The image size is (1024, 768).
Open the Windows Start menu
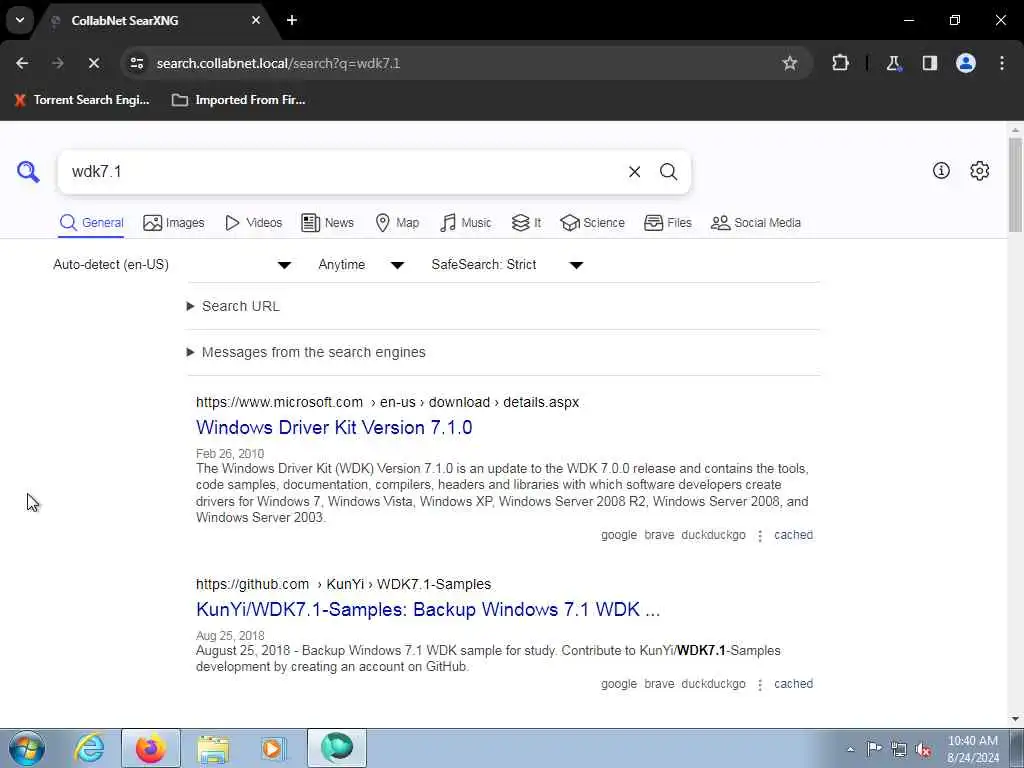27,748
